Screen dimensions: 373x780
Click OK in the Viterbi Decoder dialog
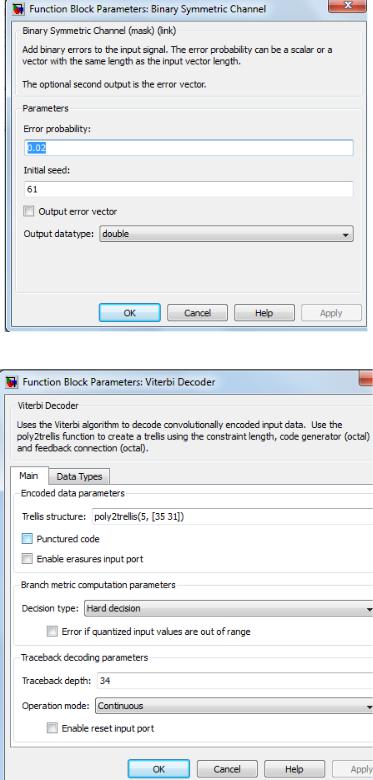point(159,769)
